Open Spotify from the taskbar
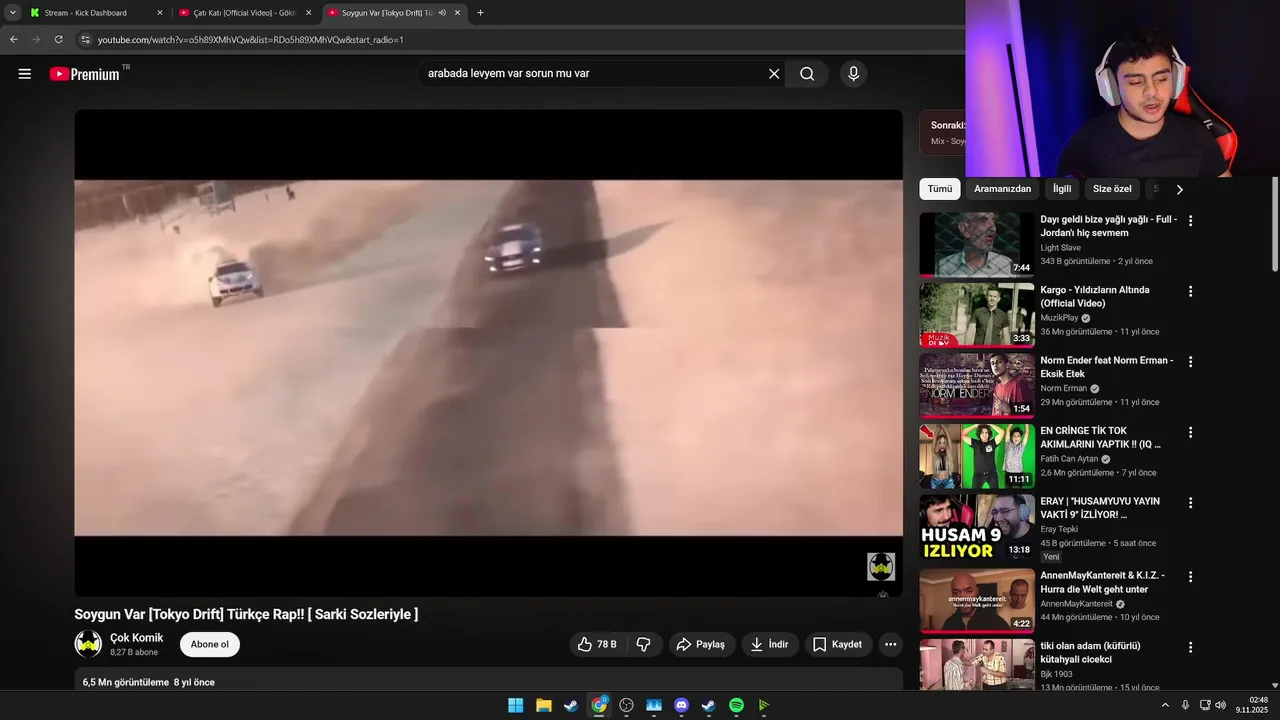 [736, 705]
